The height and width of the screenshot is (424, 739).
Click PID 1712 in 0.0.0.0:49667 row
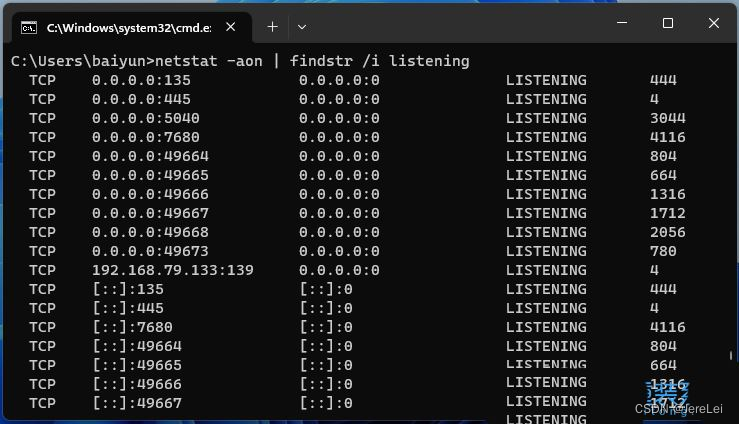coord(668,213)
